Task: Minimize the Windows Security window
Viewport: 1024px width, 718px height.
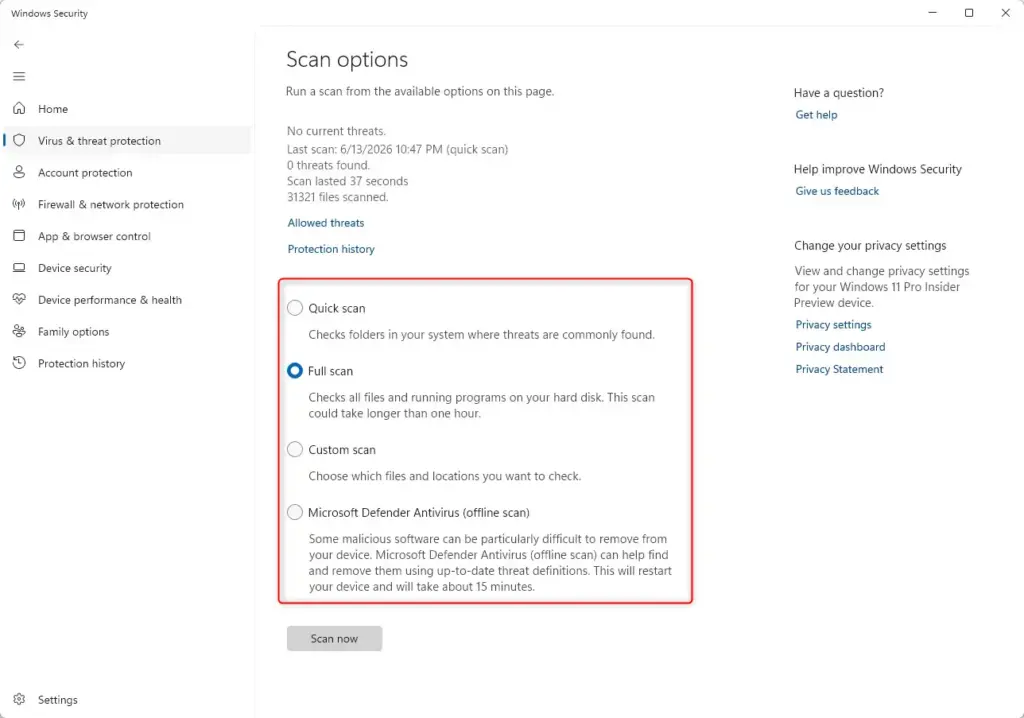Action: click(x=933, y=12)
